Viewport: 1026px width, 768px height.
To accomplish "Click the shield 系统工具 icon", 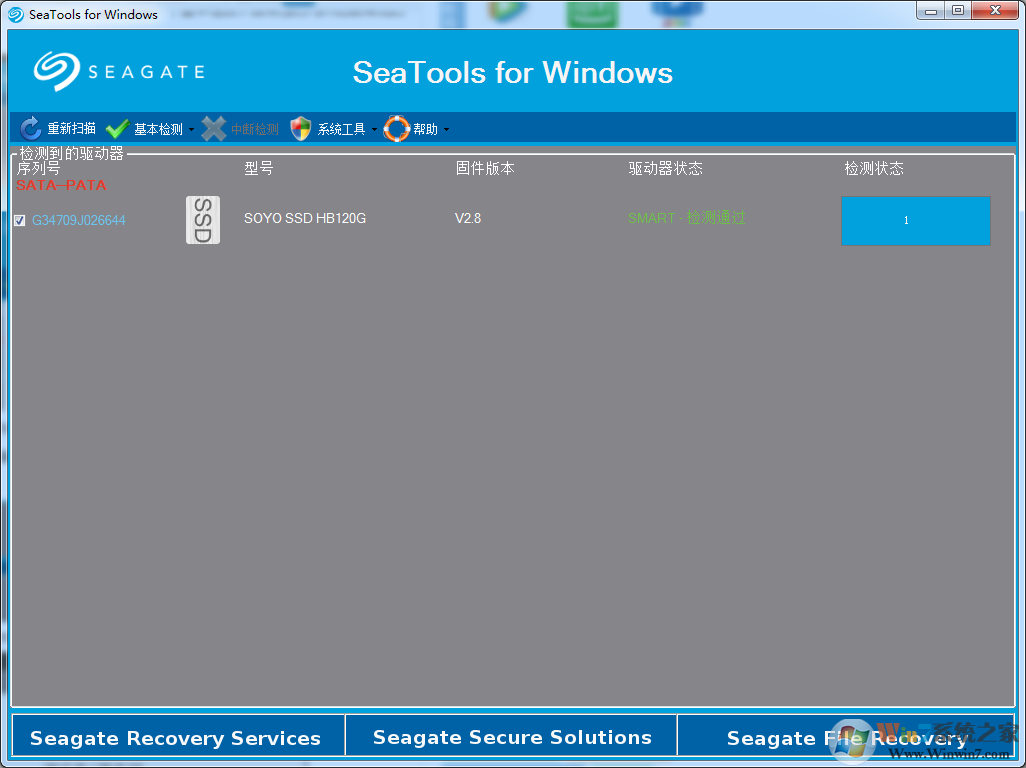I will pyautogui.click(x=300, y=128).
